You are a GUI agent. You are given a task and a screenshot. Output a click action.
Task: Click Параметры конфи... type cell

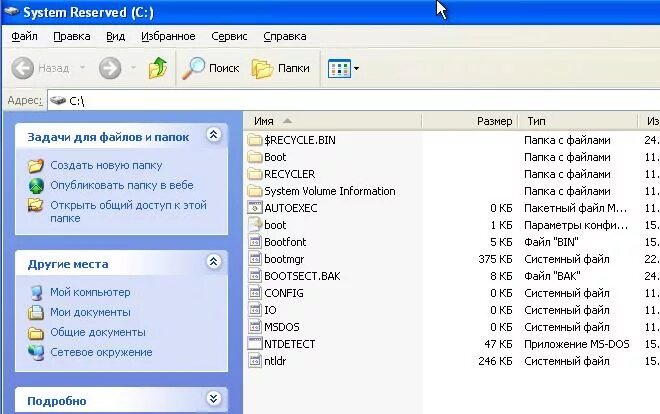click(576, 225)
